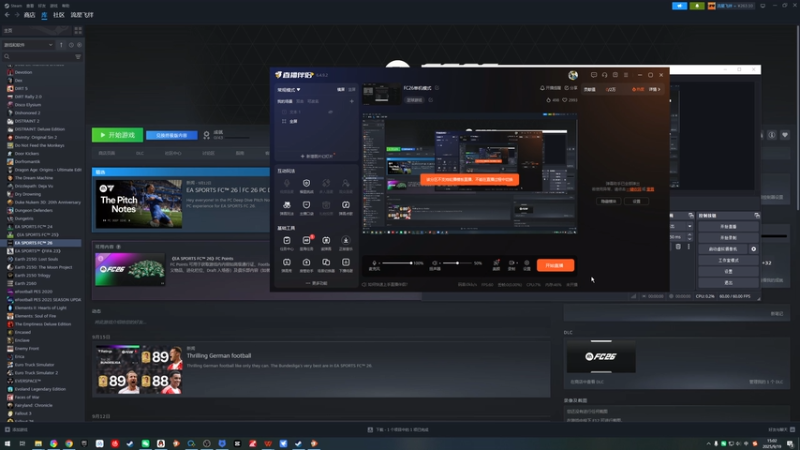Open the 常规模式 mode dropdown
The height and width of the screenshot is (450, 800).
(x=289, y=90)
